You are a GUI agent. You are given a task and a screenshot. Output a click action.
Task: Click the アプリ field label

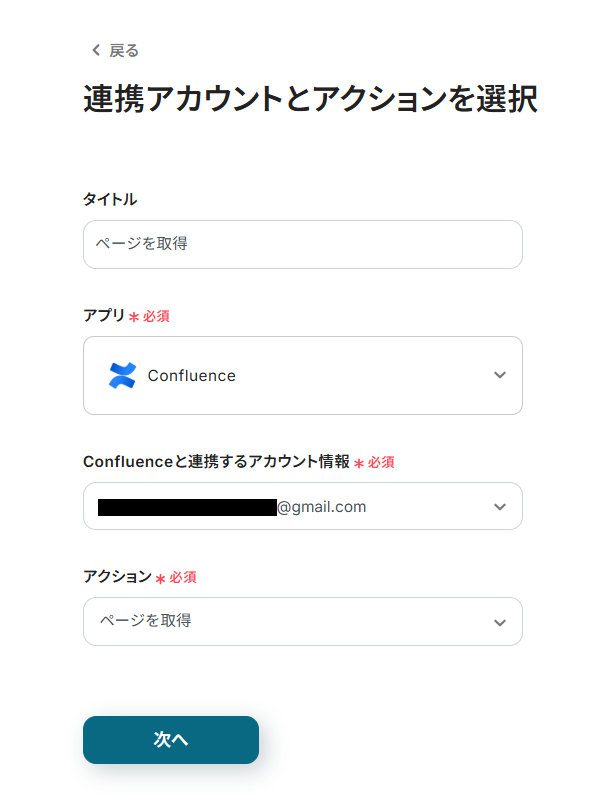pos(104,315)
